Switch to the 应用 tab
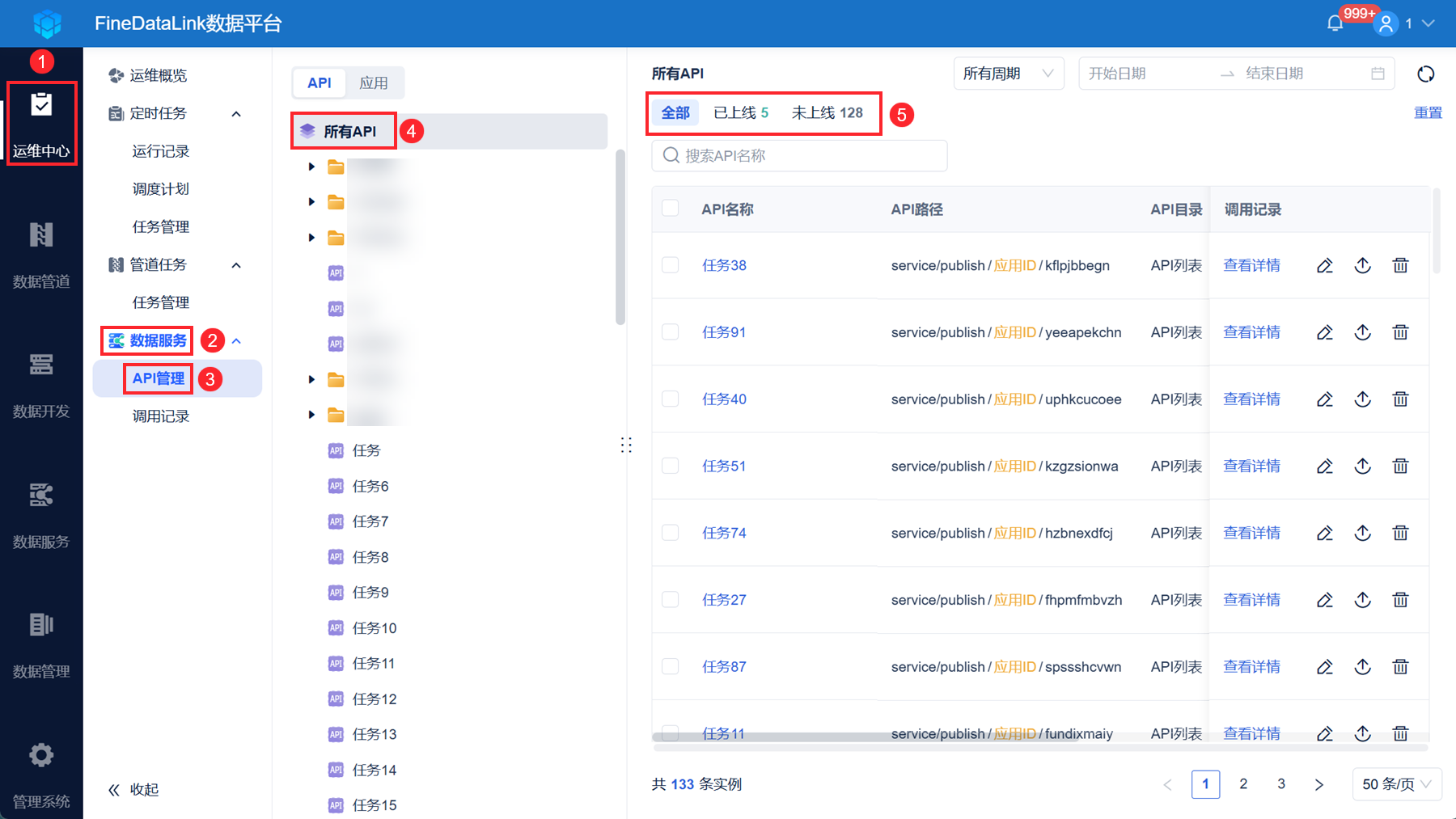This screenshot has height=819, width=1456. click(x=374, y=82)
